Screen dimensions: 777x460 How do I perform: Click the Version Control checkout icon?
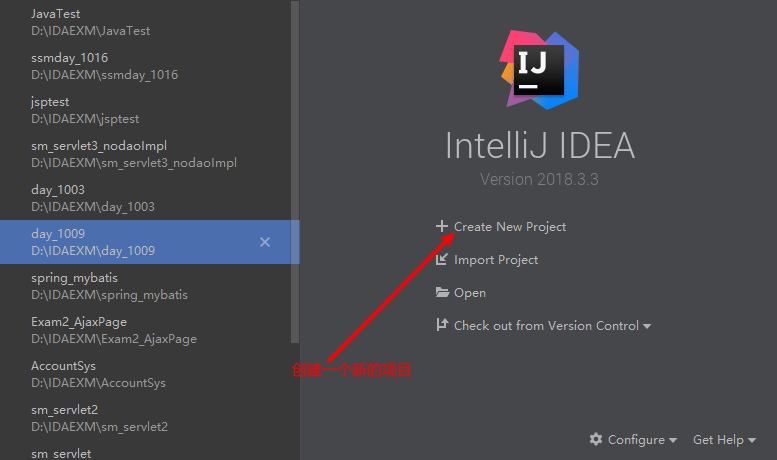[442, 326]
